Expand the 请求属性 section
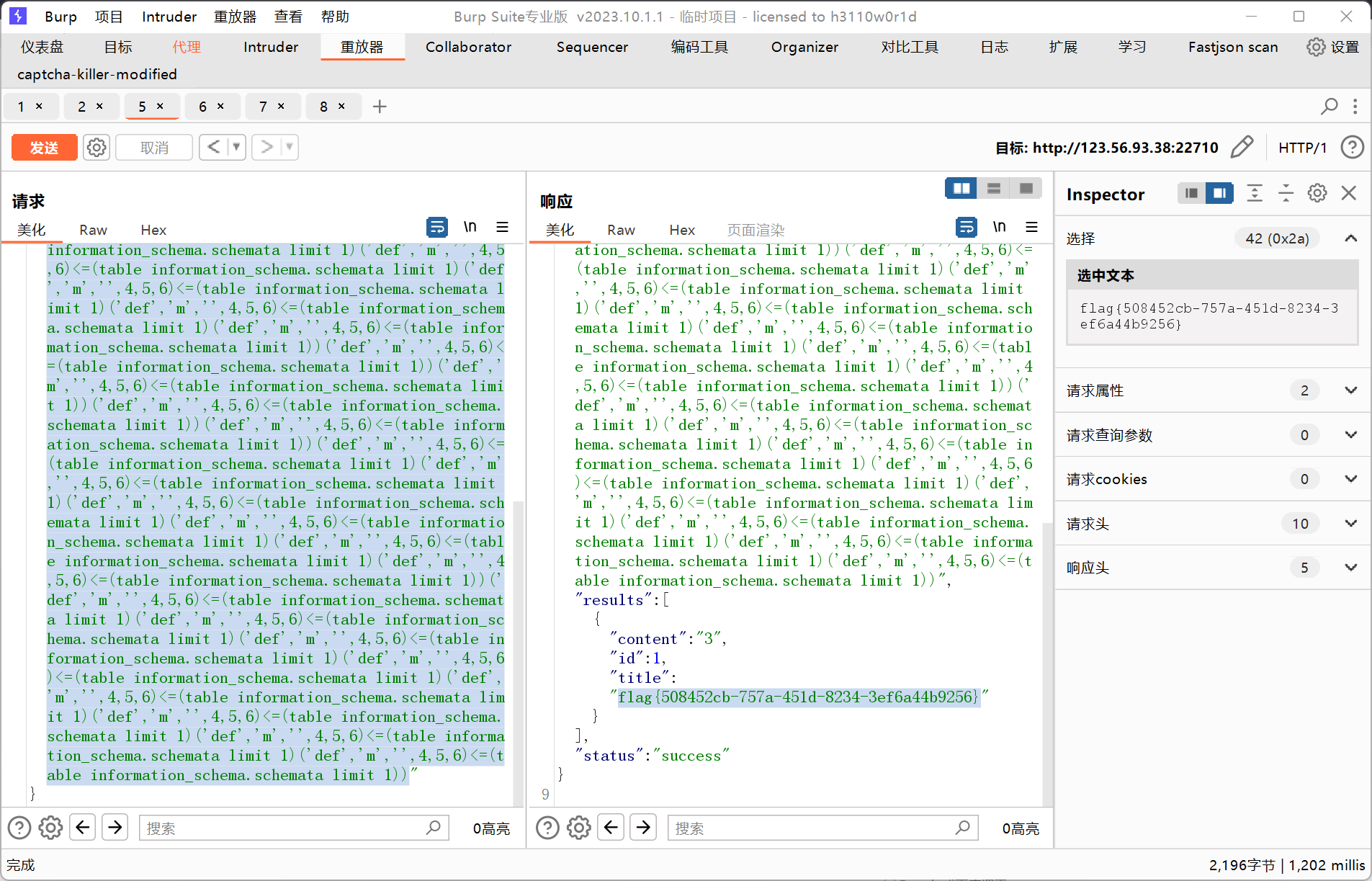Screen dimensions: 1372x881 1351,390
